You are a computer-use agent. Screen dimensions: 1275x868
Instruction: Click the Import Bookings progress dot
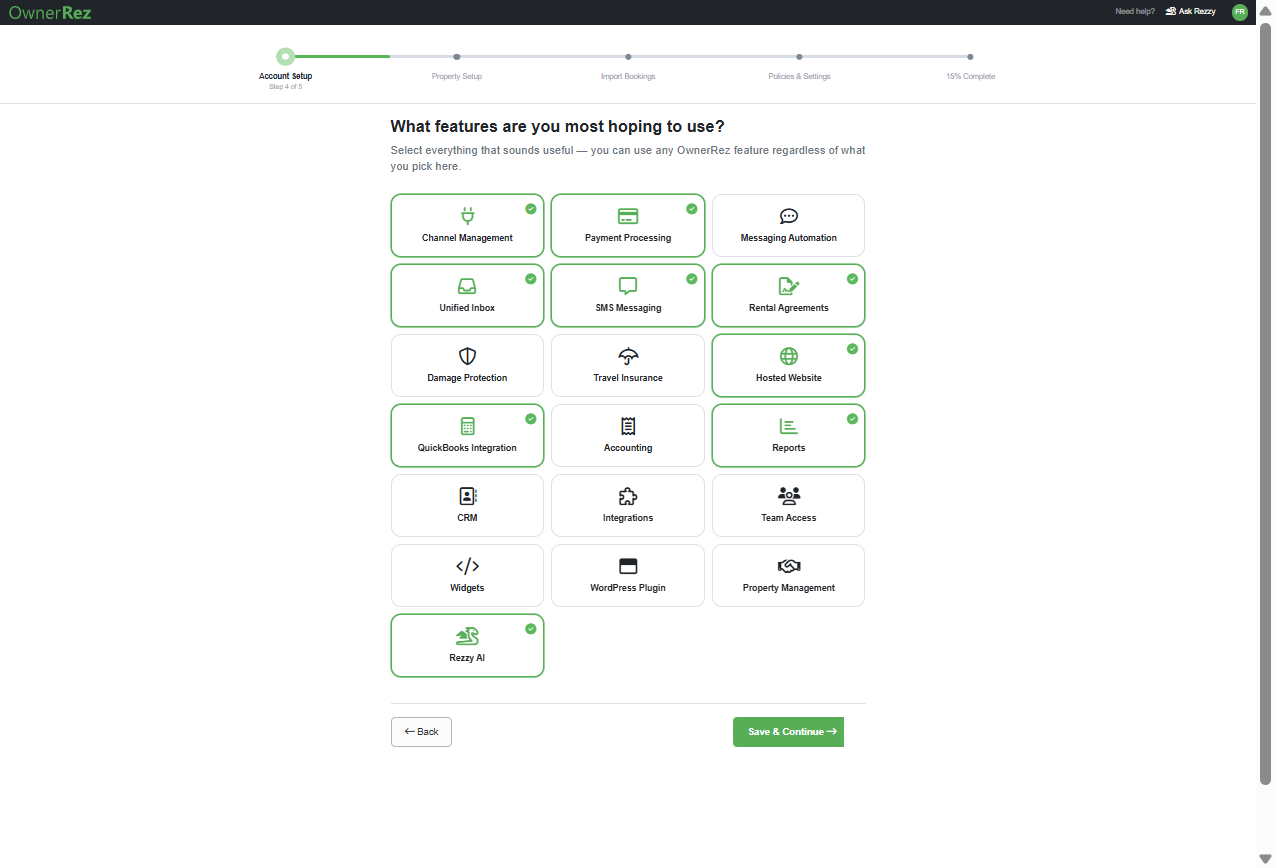628,57
